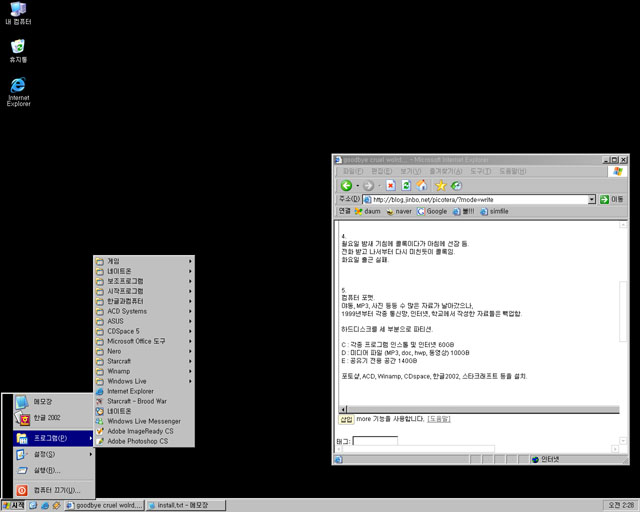The image size is (640, 512).
Task: Open the address bar dropdown arrow
Action: (x=592, y=199)
